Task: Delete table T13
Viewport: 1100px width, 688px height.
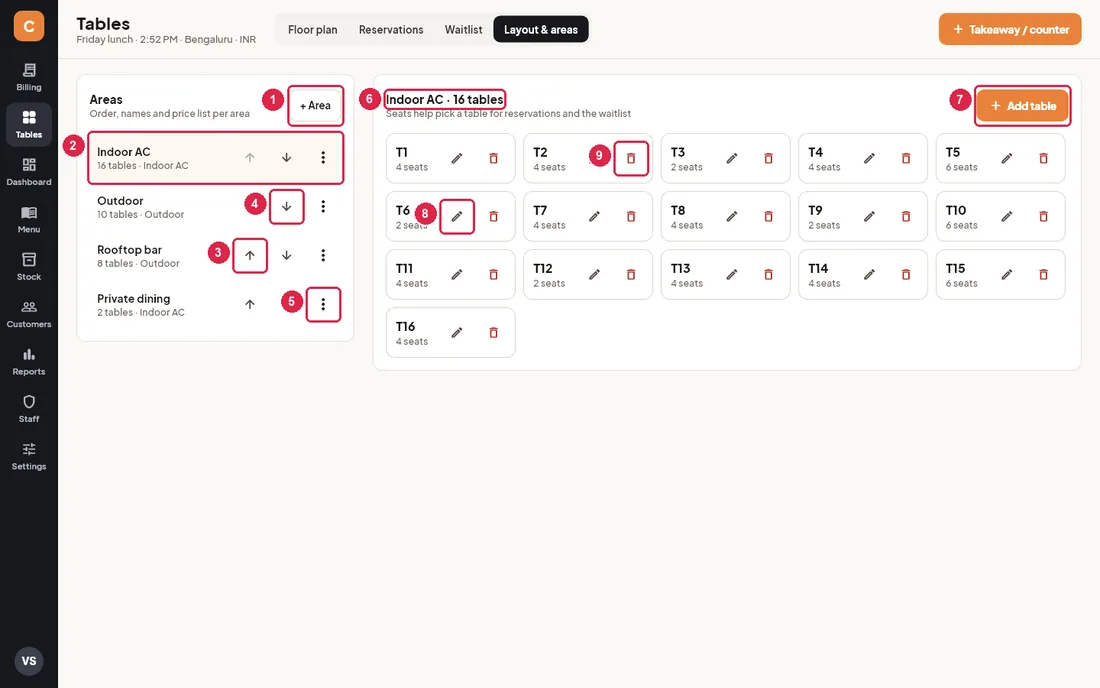Action: pos(768,275)
